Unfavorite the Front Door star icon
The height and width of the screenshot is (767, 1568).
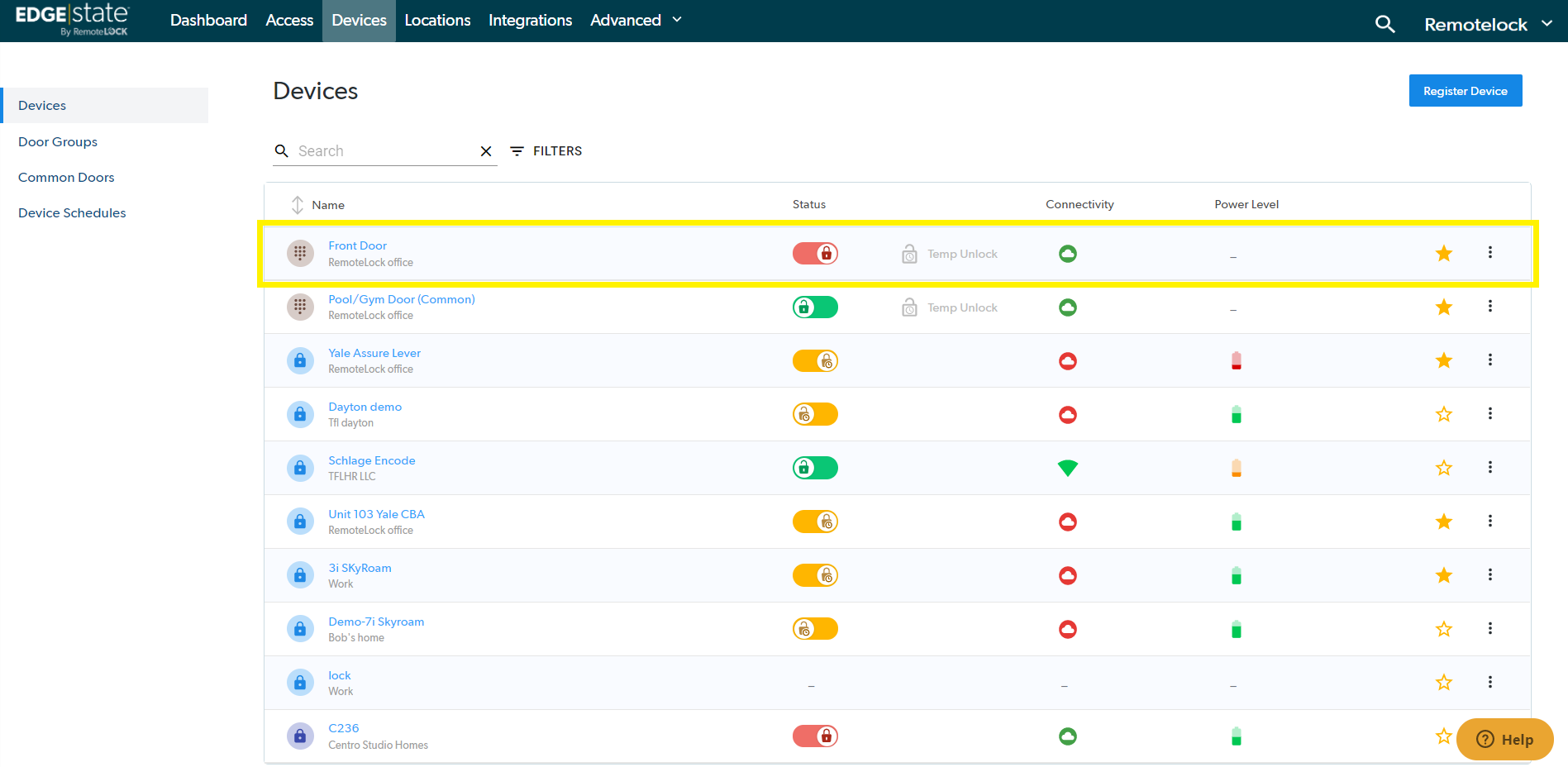pyautogui.click(x=1443, y=254)
